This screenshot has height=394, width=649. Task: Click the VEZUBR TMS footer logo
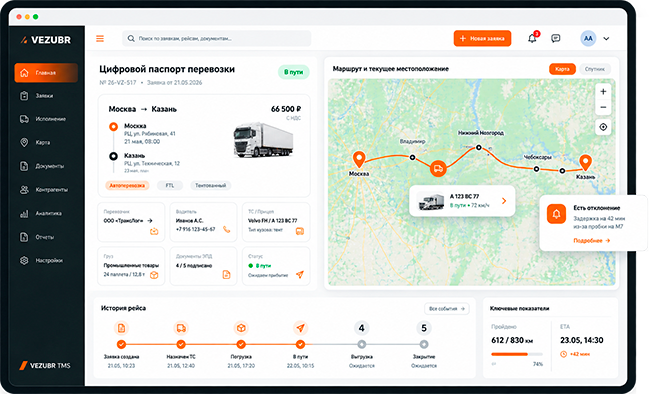pos(45,365)
